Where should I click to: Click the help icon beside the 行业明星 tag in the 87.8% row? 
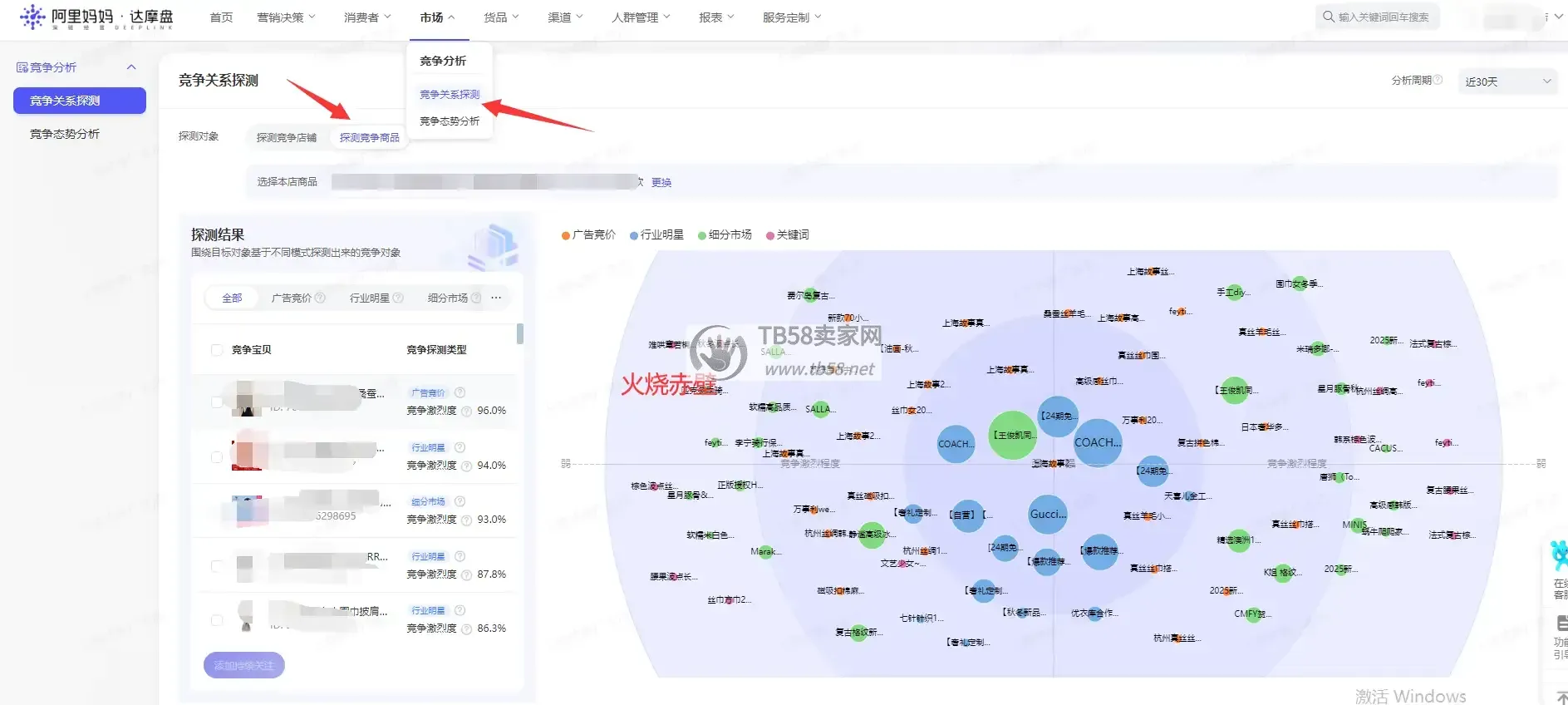pos(460,556)
